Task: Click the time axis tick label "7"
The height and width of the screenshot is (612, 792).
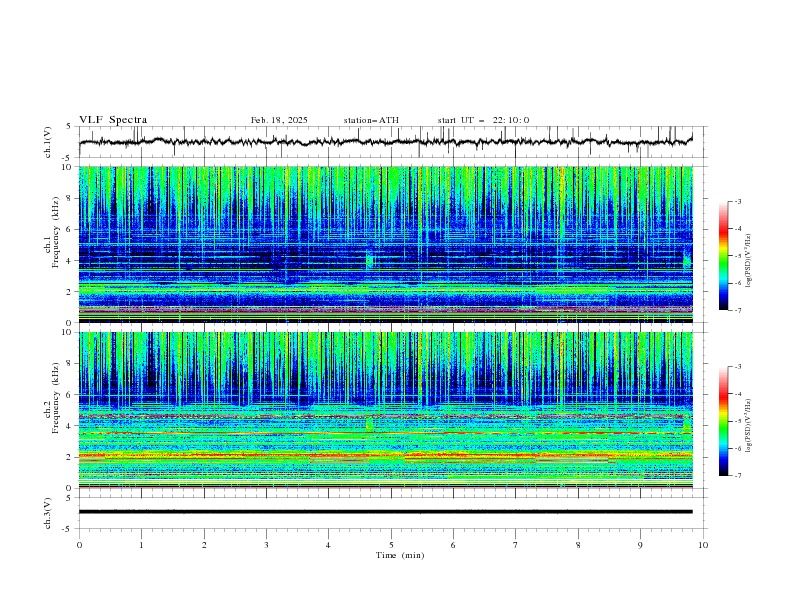Action: coord(516,545)
